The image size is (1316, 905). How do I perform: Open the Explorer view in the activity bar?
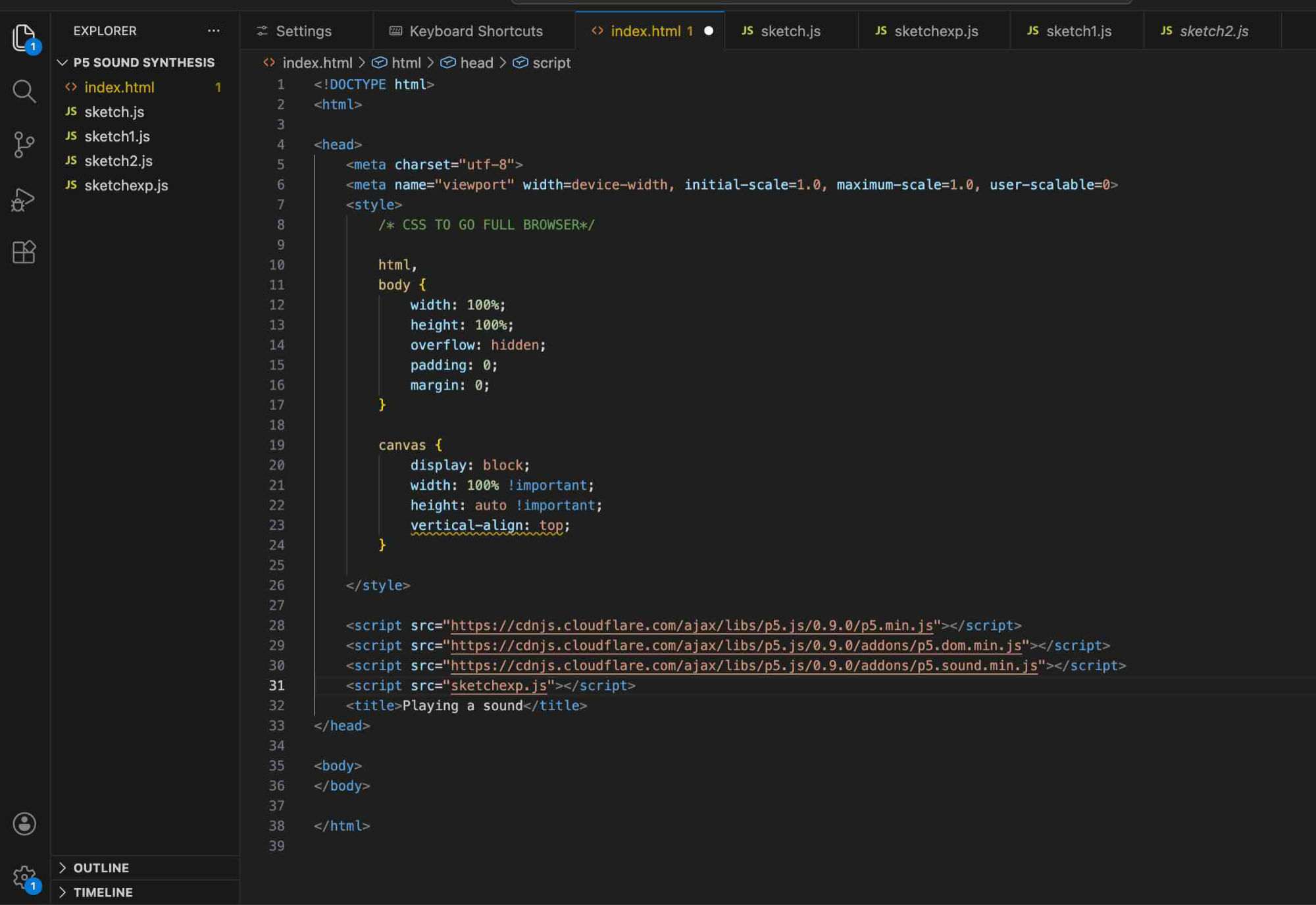point(24,38)
